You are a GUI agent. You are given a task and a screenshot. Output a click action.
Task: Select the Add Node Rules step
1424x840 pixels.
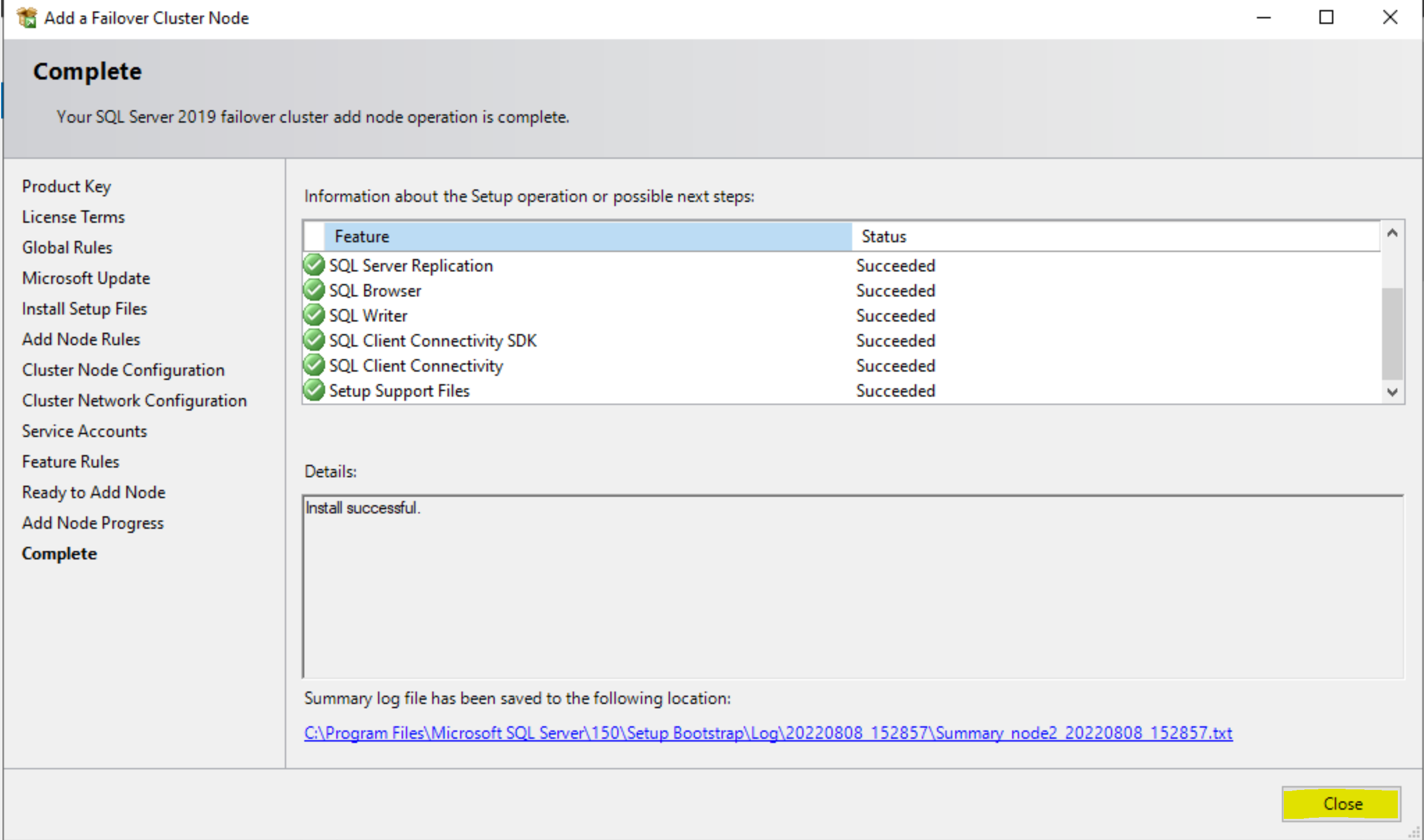(81, 339)
